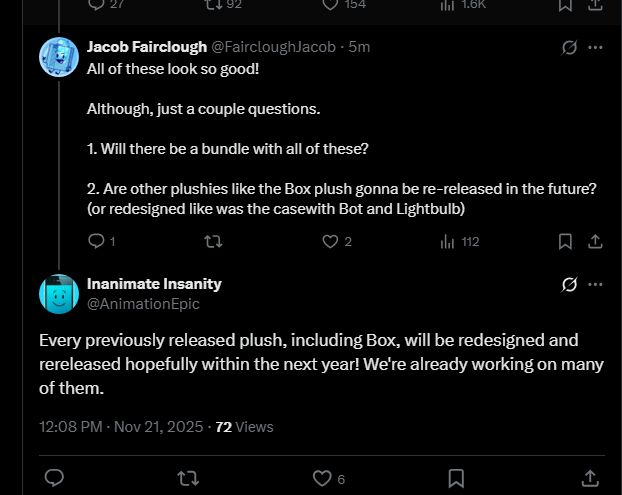
Task: Like Jacob Fairclough's reply
Action: click(x=330, y=241)
